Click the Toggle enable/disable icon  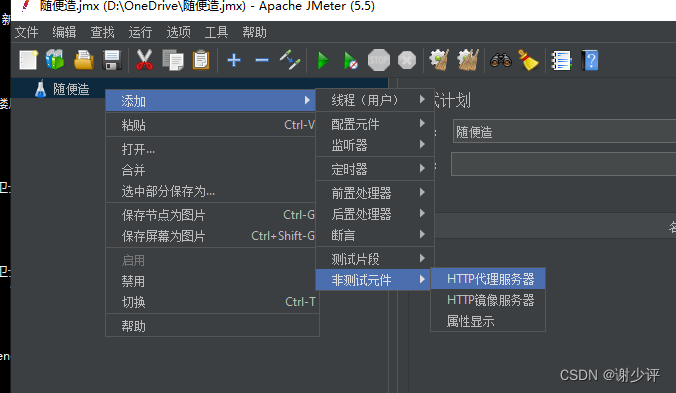(x=290, y=60)
